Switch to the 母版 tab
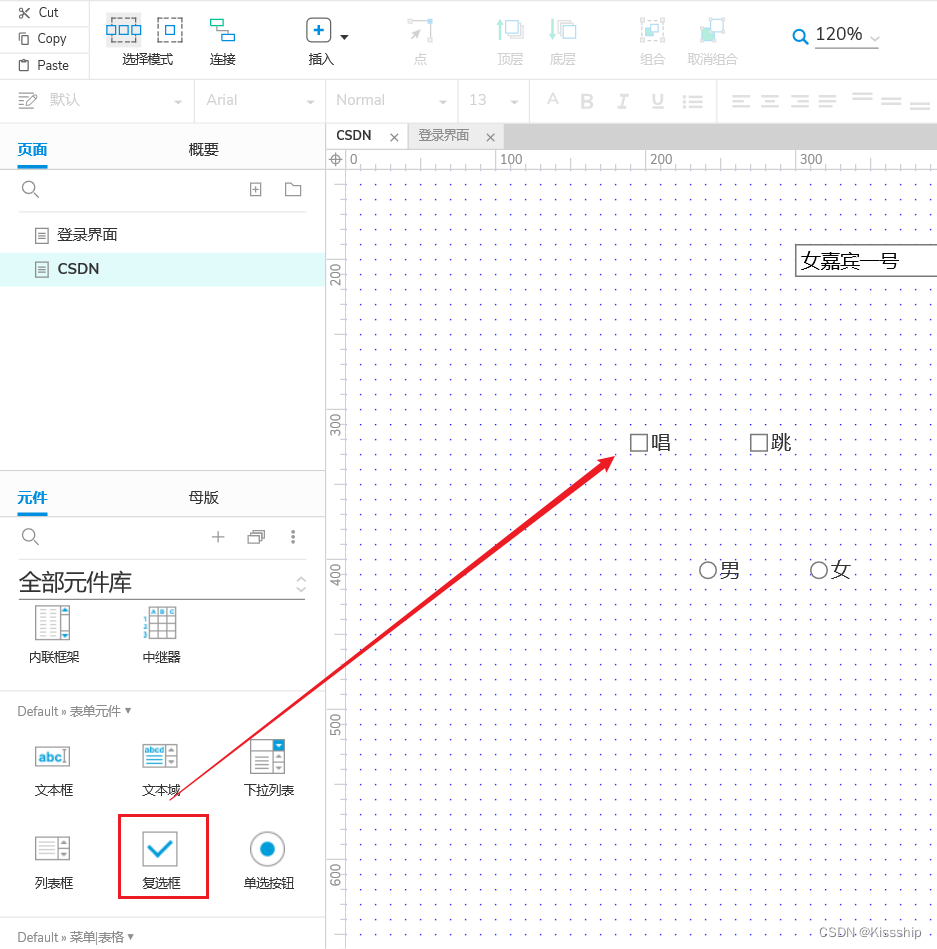Image resolution: width=937 pixels, height=949 pixels. pos(203,497)
